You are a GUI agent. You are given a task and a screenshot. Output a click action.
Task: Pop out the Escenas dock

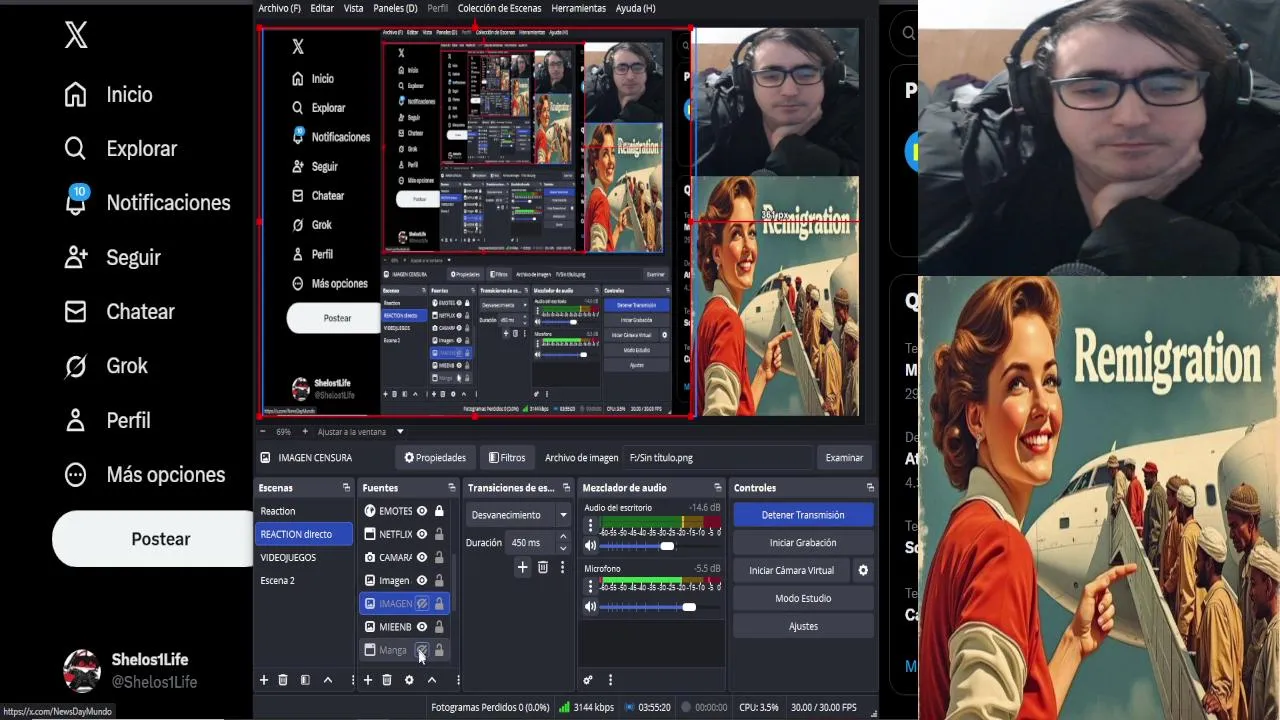[x=346, y=488]
